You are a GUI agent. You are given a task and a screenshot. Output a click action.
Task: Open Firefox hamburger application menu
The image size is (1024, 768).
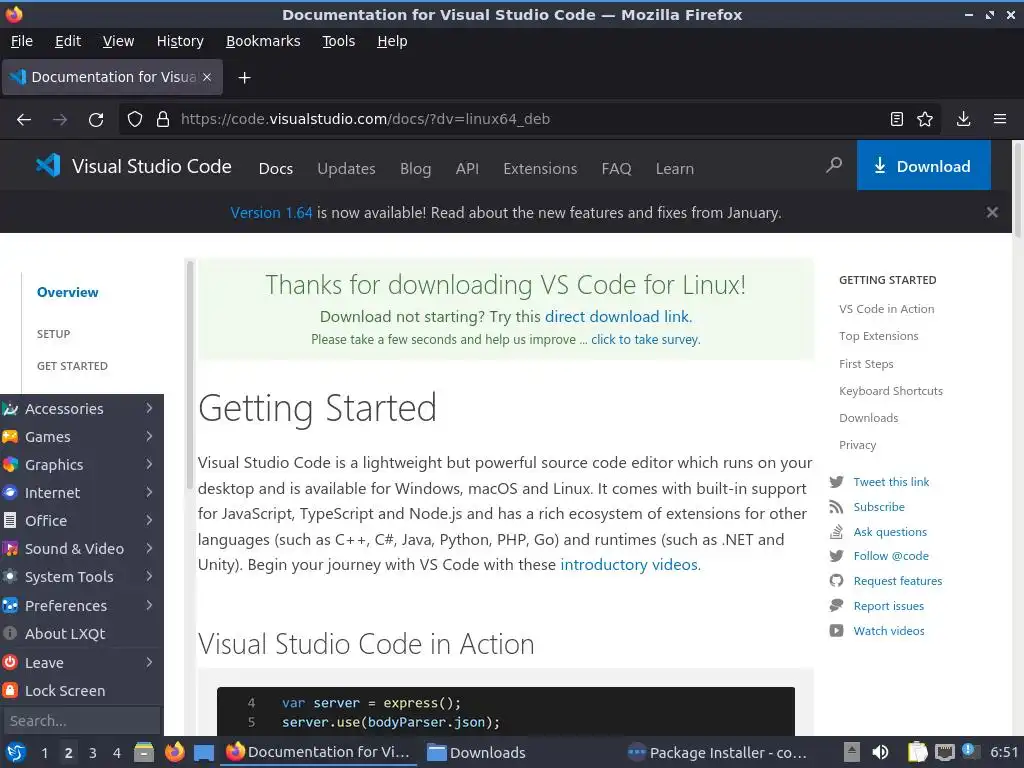tap(1000, 119)
